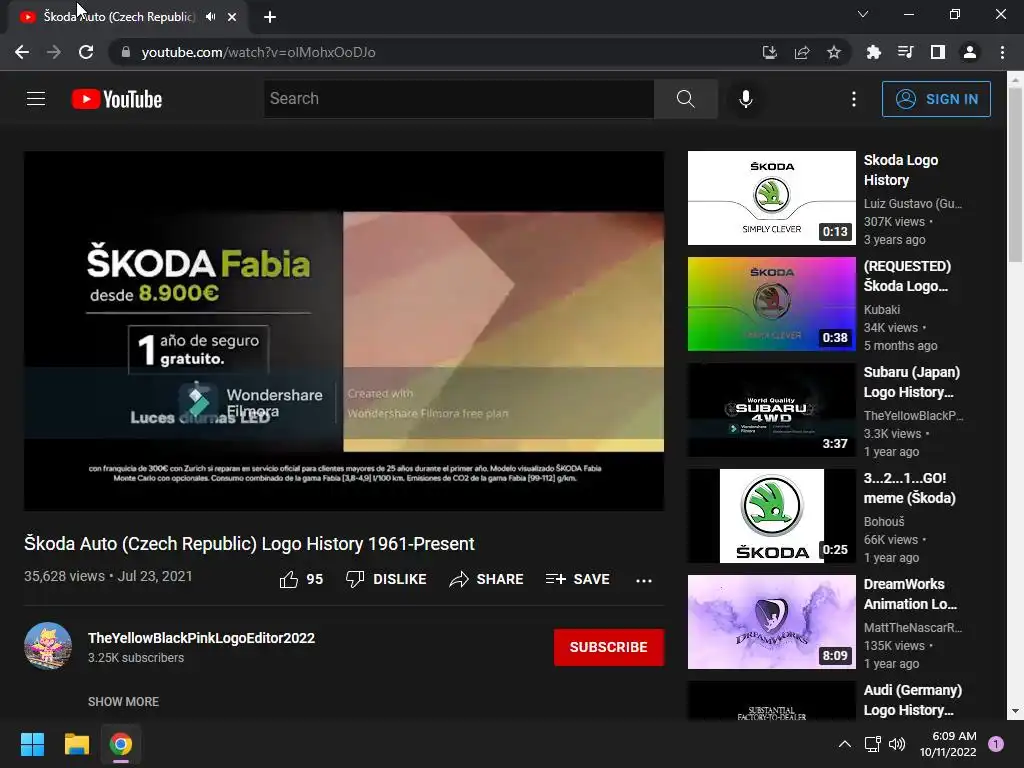Screen dimensions: 1024x768
Task: Click Chrome icon in taskbar
Action: (121, 744)
